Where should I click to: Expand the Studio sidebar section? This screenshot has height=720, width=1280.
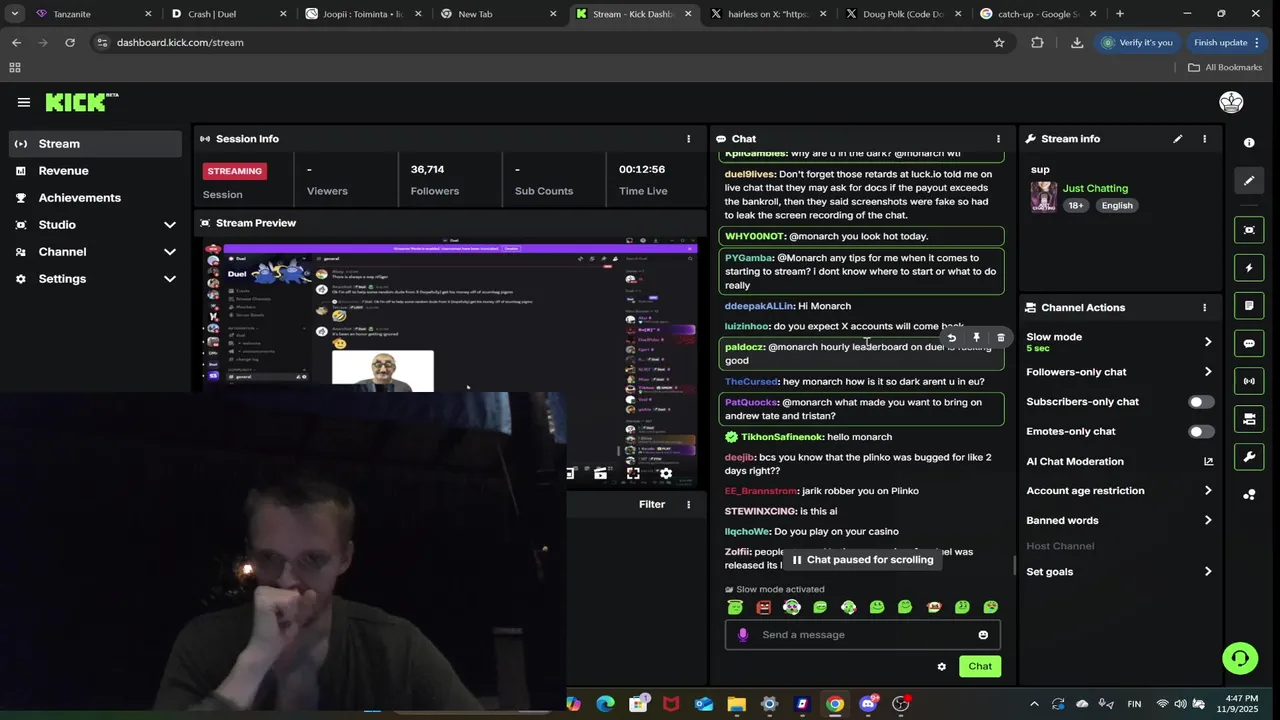169,225
